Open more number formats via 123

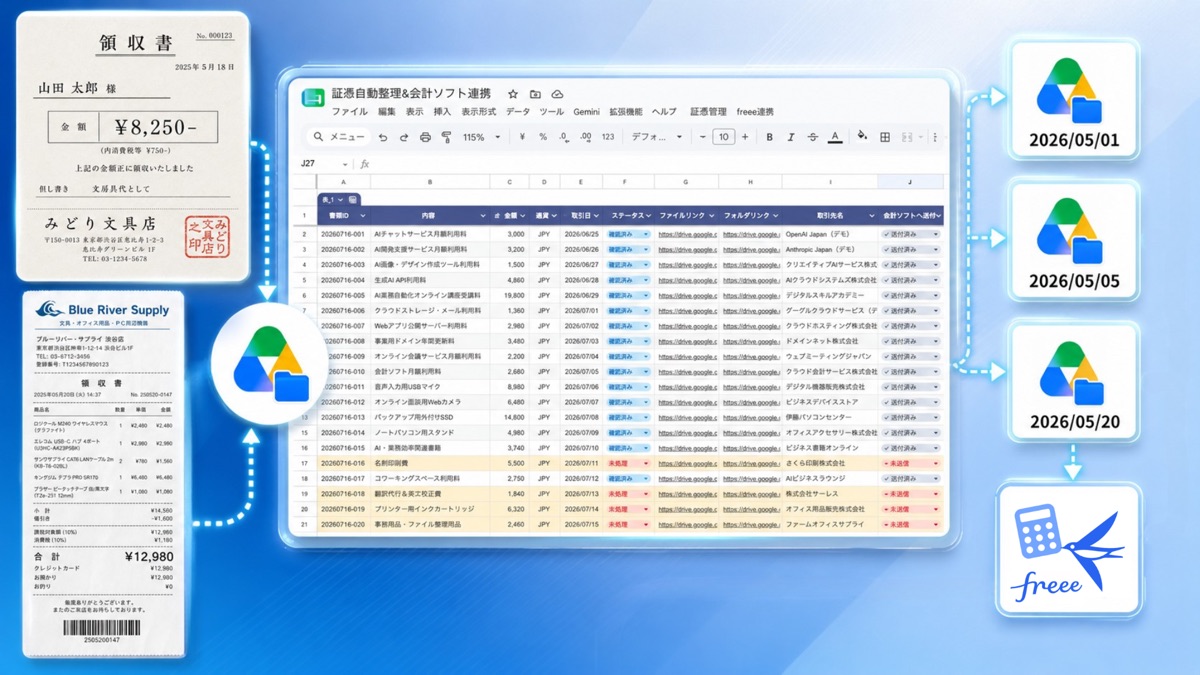click(607, 137)
